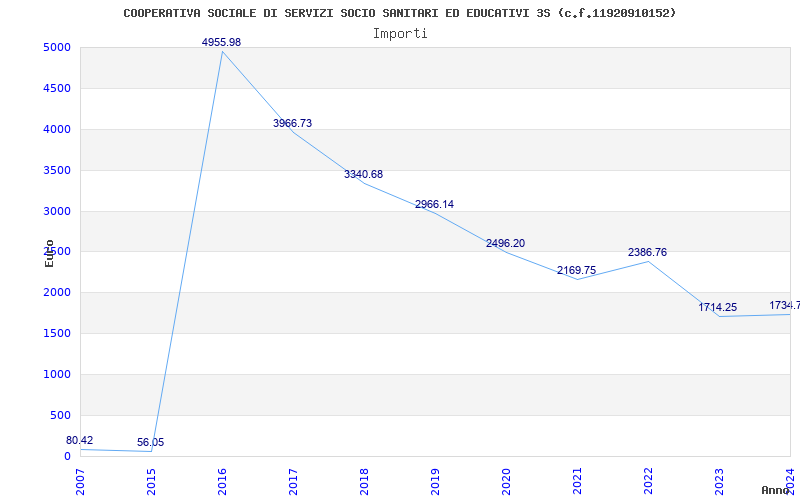Viewport: 800px width, 500px height.
Task: Select the 2018 x-axis label
Action: click(x=364, y=482)
